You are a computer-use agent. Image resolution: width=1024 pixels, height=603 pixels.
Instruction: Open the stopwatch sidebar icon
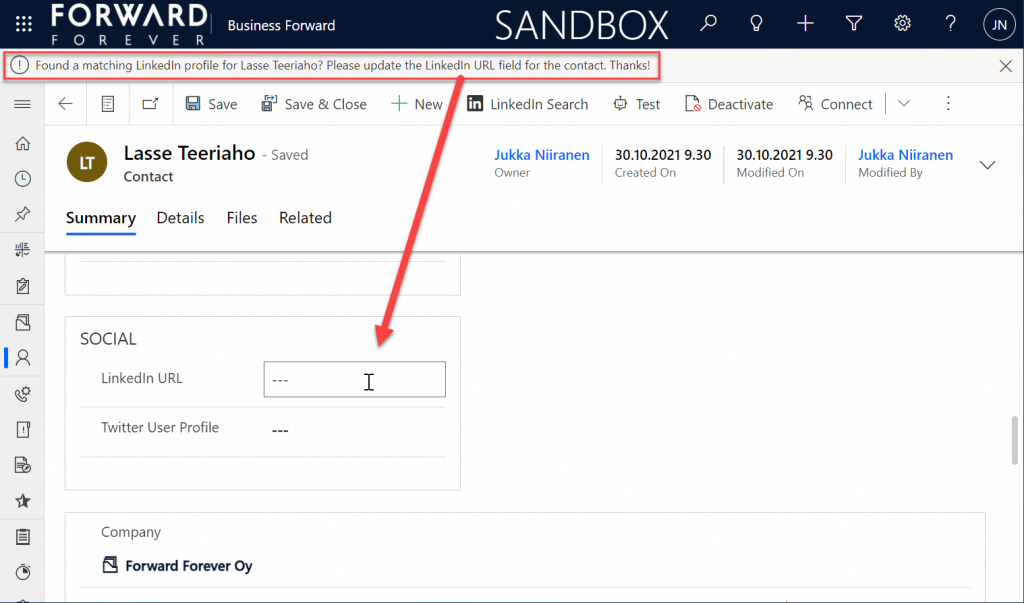(23, 572)
